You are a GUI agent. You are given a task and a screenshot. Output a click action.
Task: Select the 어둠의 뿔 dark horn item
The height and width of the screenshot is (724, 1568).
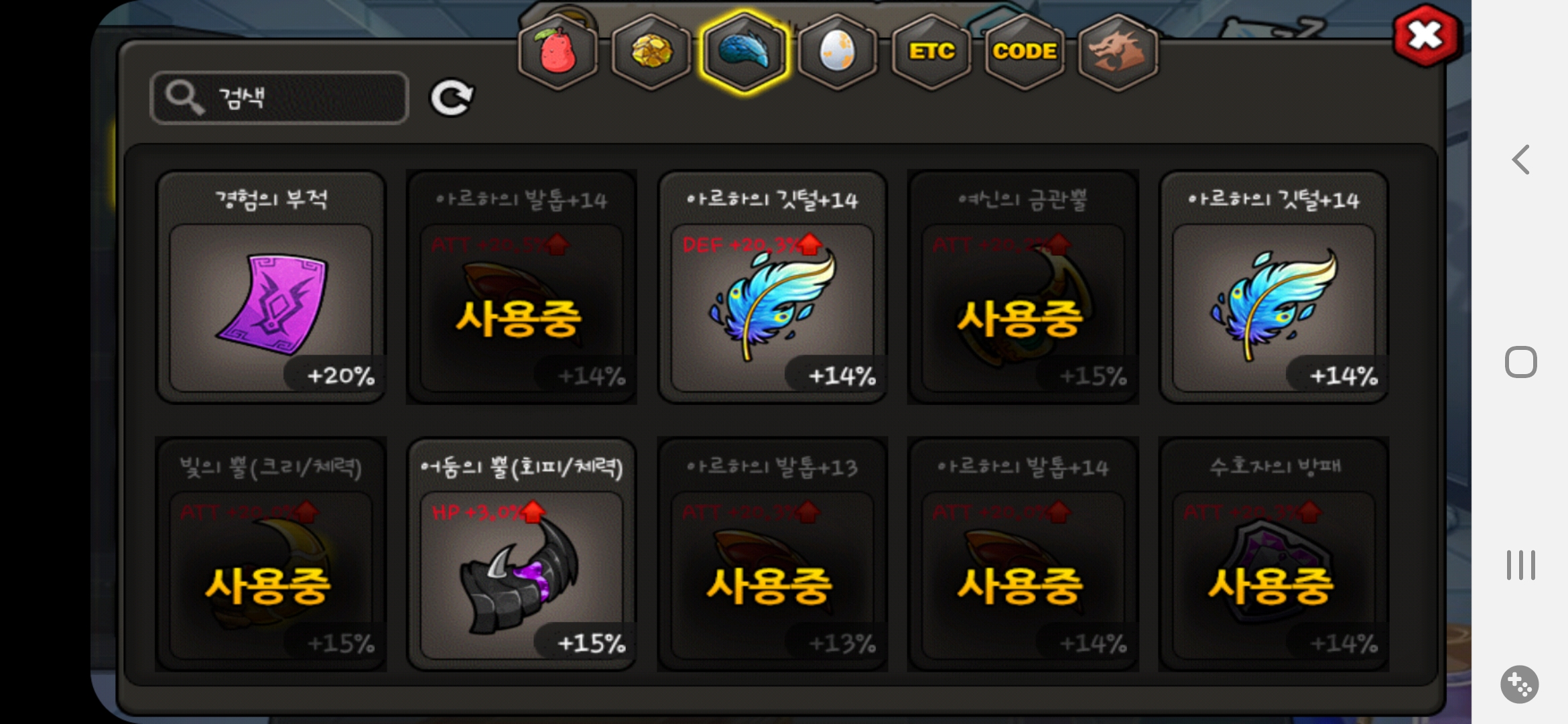point(521,554)
